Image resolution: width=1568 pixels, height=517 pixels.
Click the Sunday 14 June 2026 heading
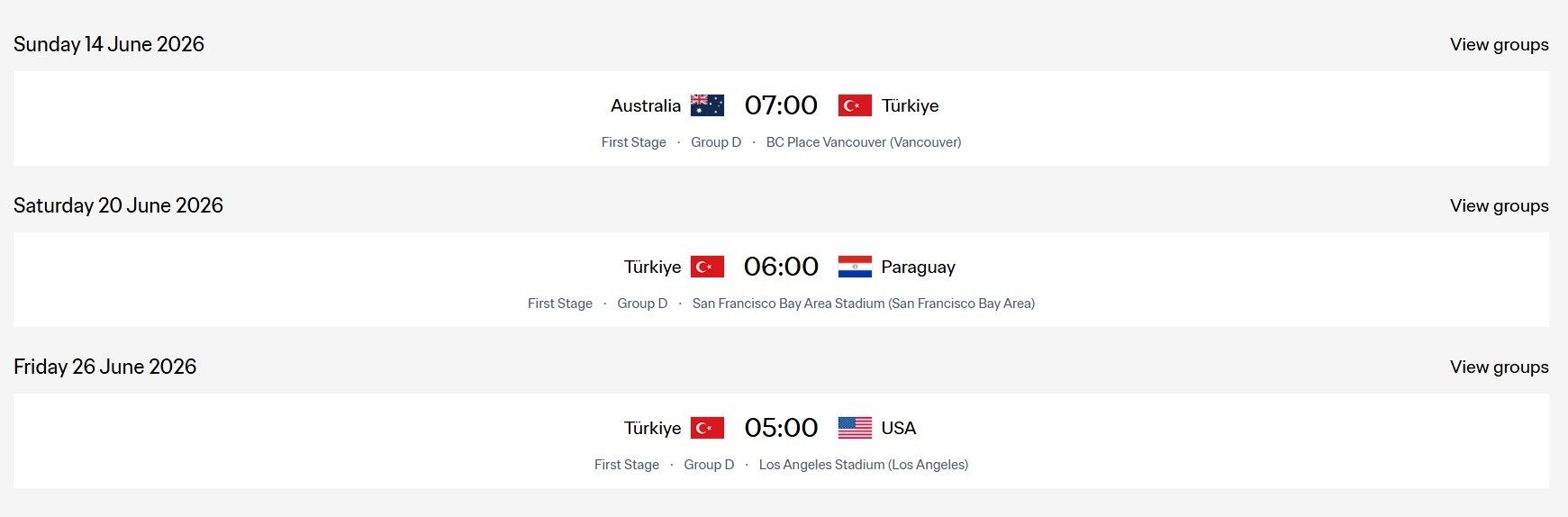[109, 44]
